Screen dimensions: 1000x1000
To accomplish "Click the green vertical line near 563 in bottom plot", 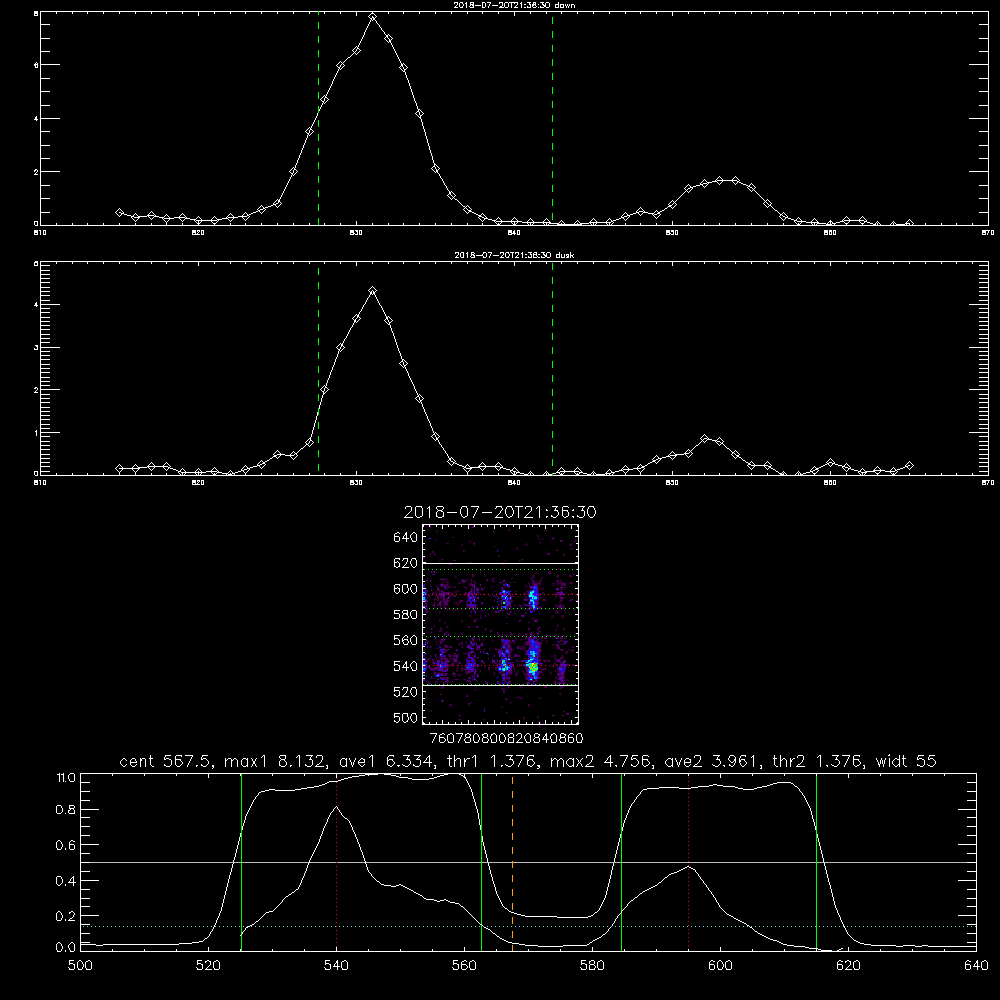I will tap(481, 861).
